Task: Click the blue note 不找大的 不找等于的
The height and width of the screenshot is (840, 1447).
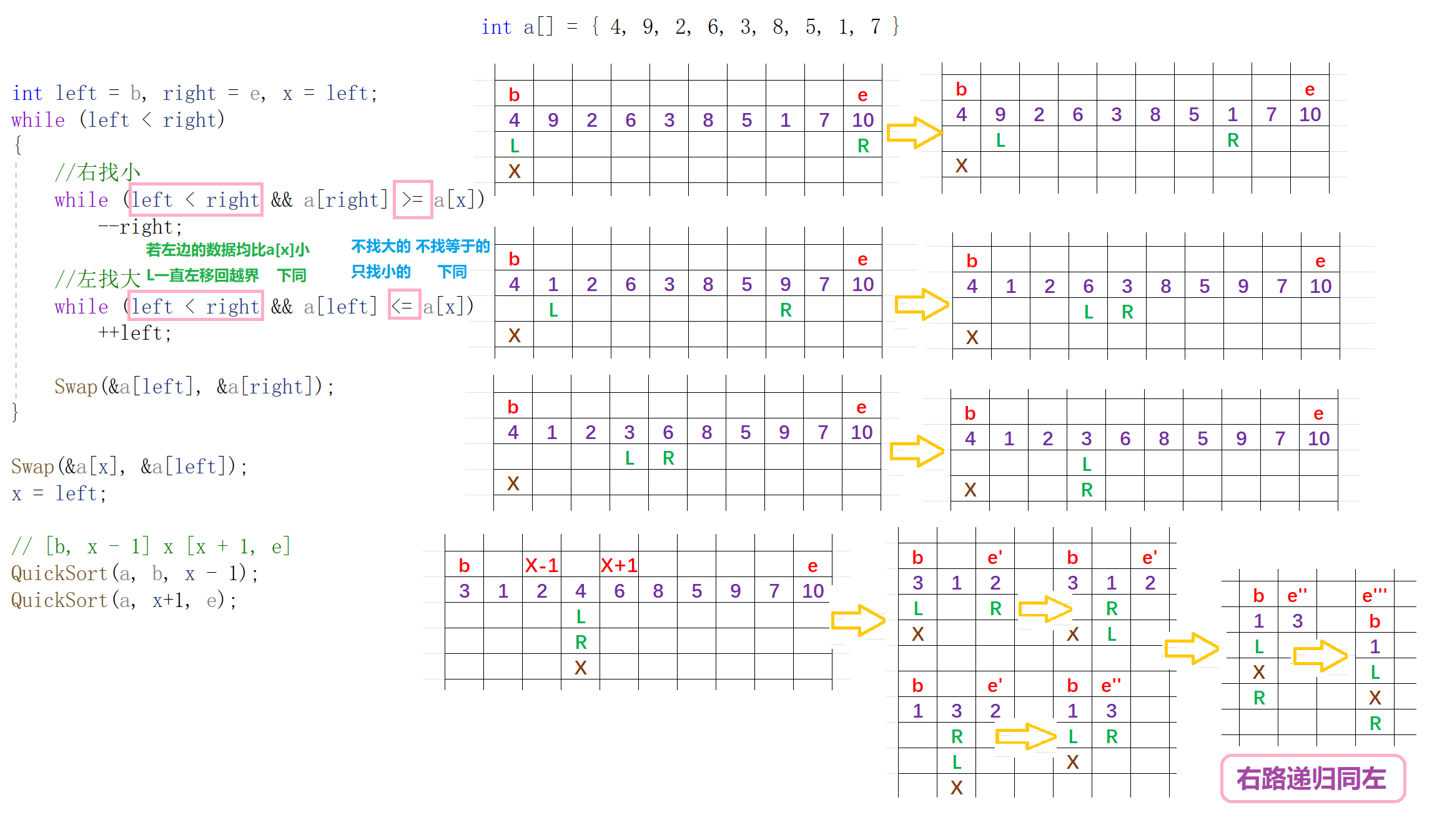Action: click(x=420, y=246)
